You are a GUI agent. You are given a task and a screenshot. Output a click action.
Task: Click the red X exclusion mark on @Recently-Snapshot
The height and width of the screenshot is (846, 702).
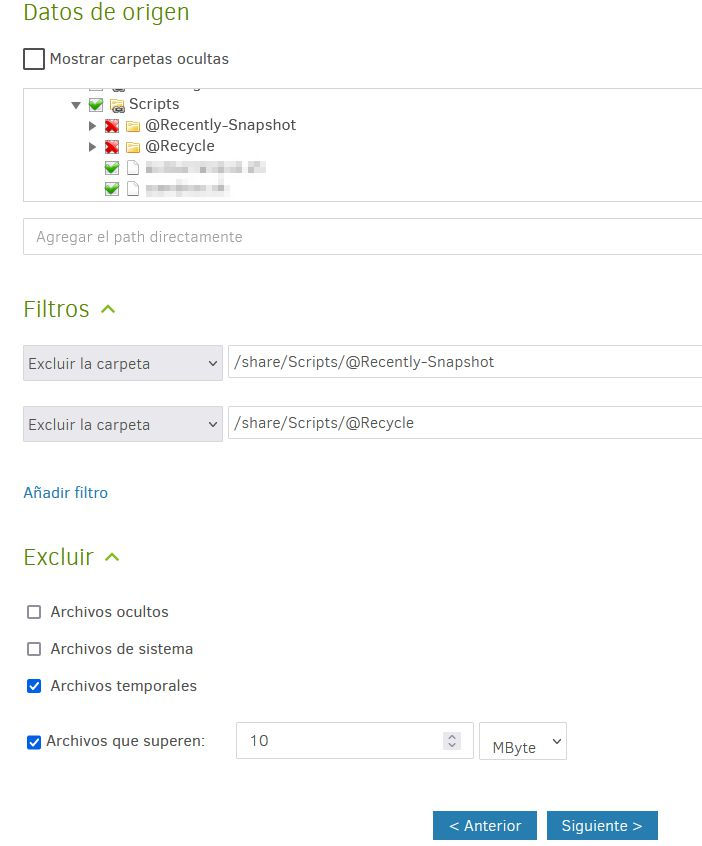[x=112, y=126]
